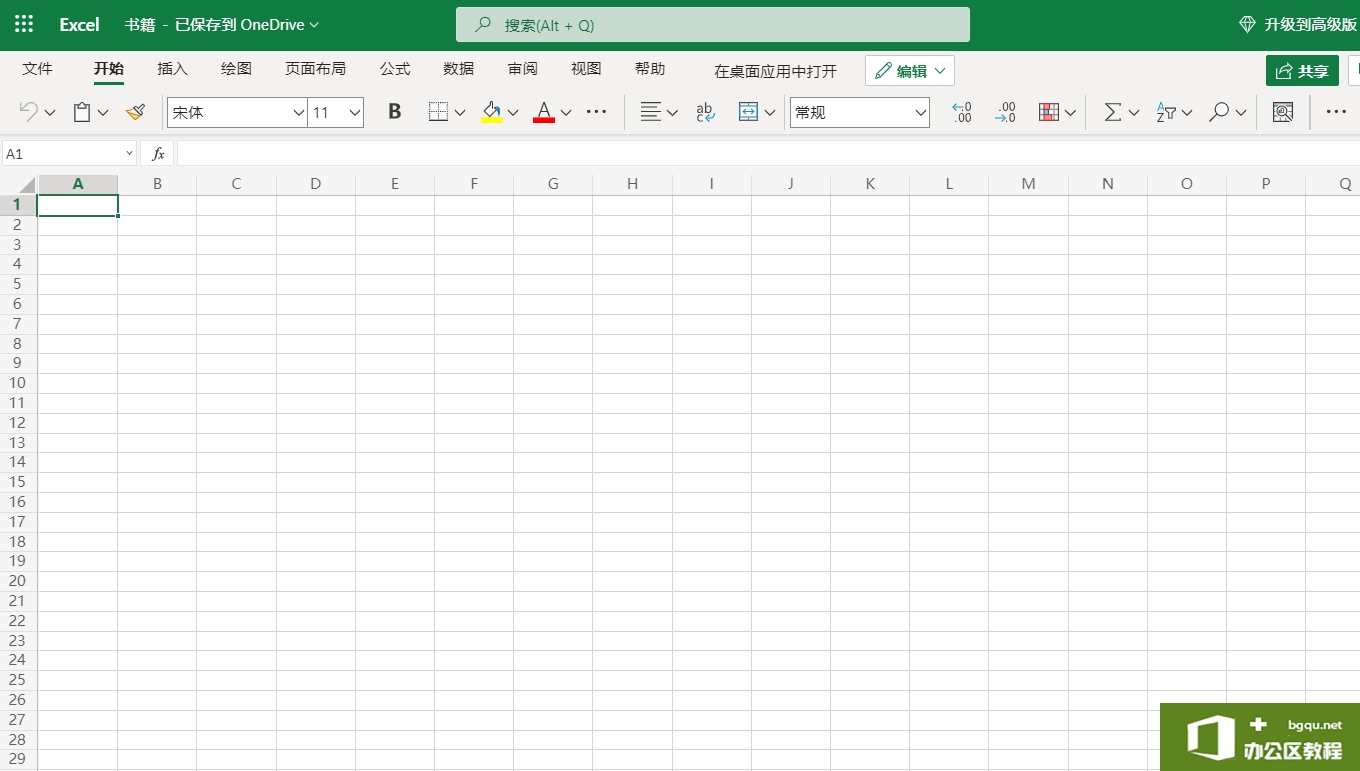Expand the Paste options dropdown
Image resolution: width=1360 pixels, height=771 pixels.
[x=103, y=113]
